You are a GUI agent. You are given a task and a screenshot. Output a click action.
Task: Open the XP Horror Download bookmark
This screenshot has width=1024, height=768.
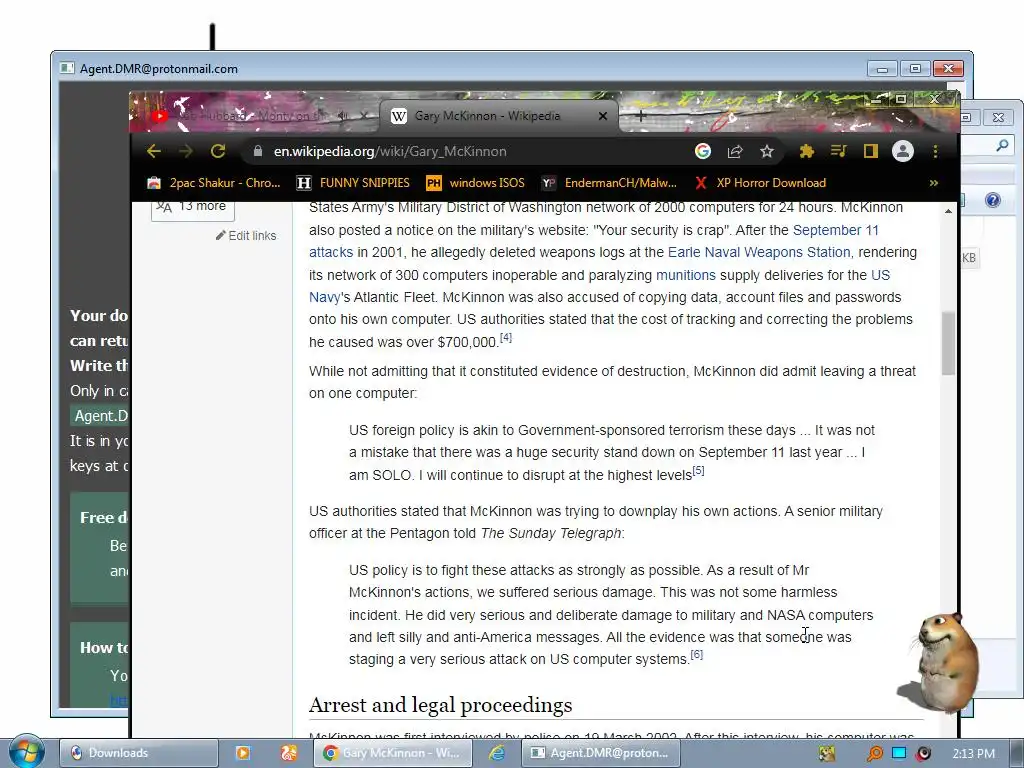(760, 183)
